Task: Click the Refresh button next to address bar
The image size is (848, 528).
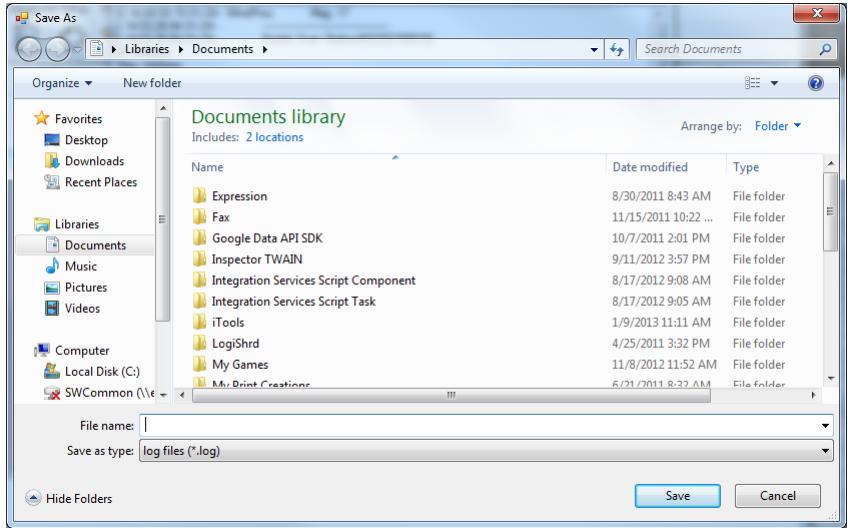Action: [617, 49]
